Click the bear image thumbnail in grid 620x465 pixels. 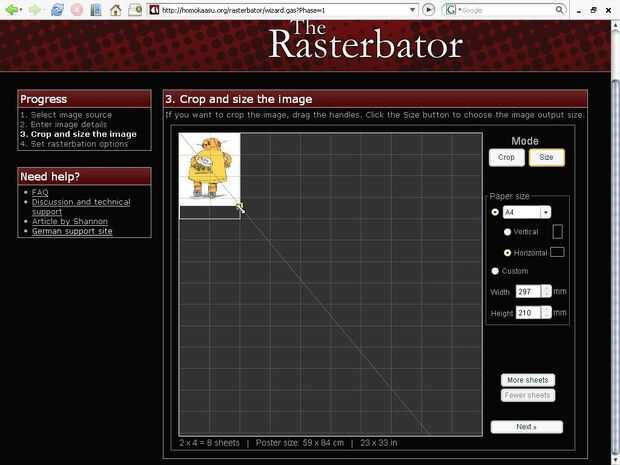(x=210, y=169)
